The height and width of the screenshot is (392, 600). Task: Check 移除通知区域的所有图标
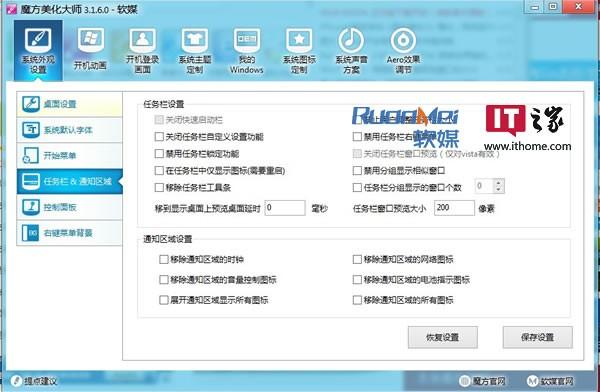(x=357, y=300)
